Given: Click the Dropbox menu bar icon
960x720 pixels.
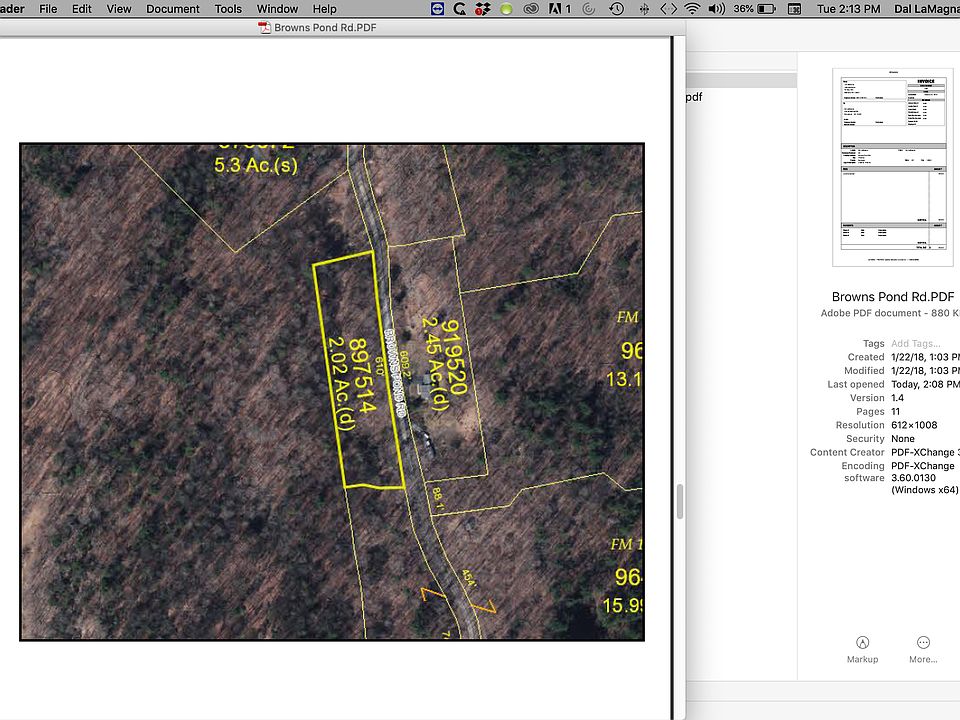Looking at the screenshot, I should tap(482, 9).
